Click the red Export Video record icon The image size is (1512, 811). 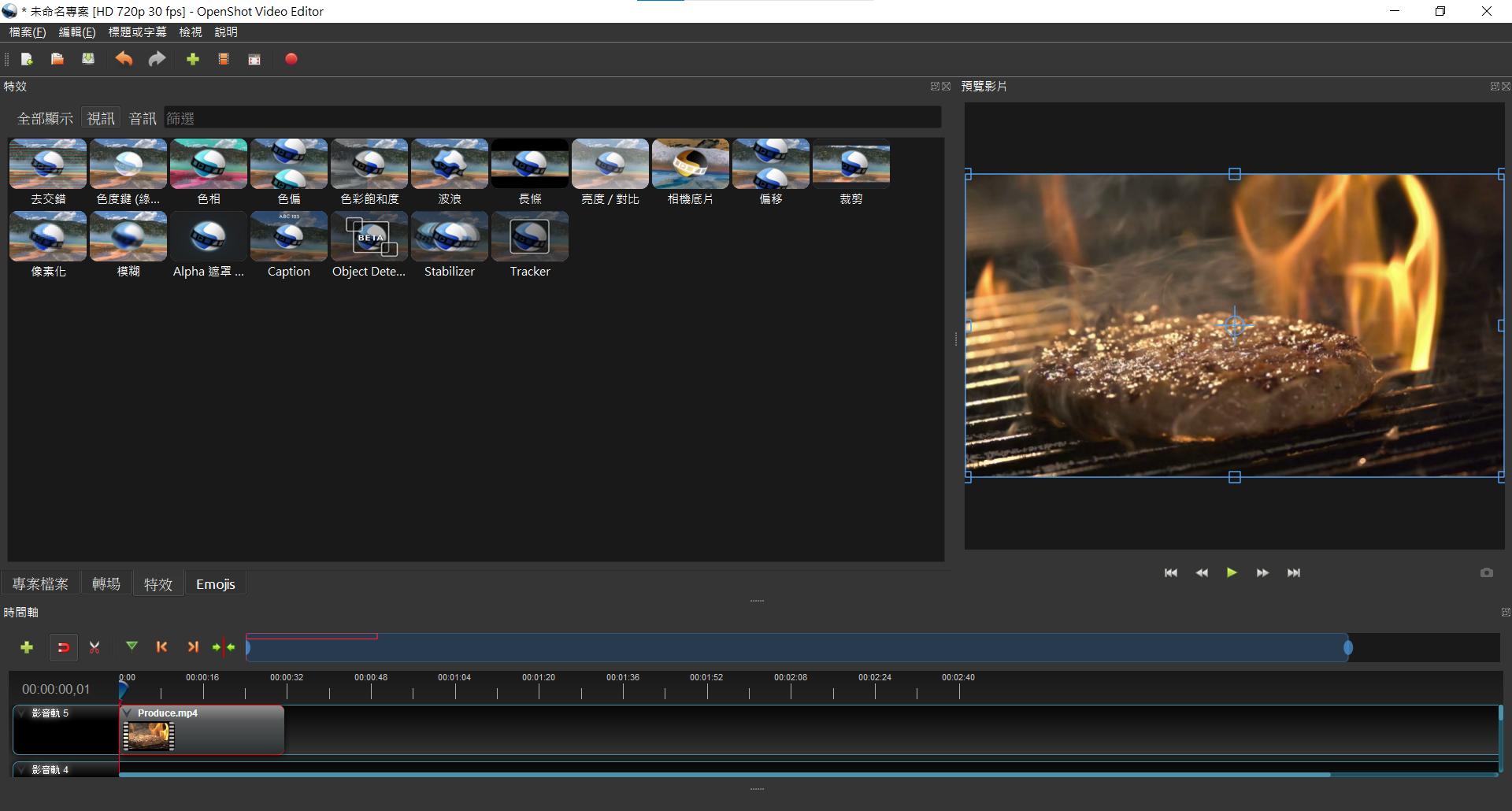click(x=291, y=59)
